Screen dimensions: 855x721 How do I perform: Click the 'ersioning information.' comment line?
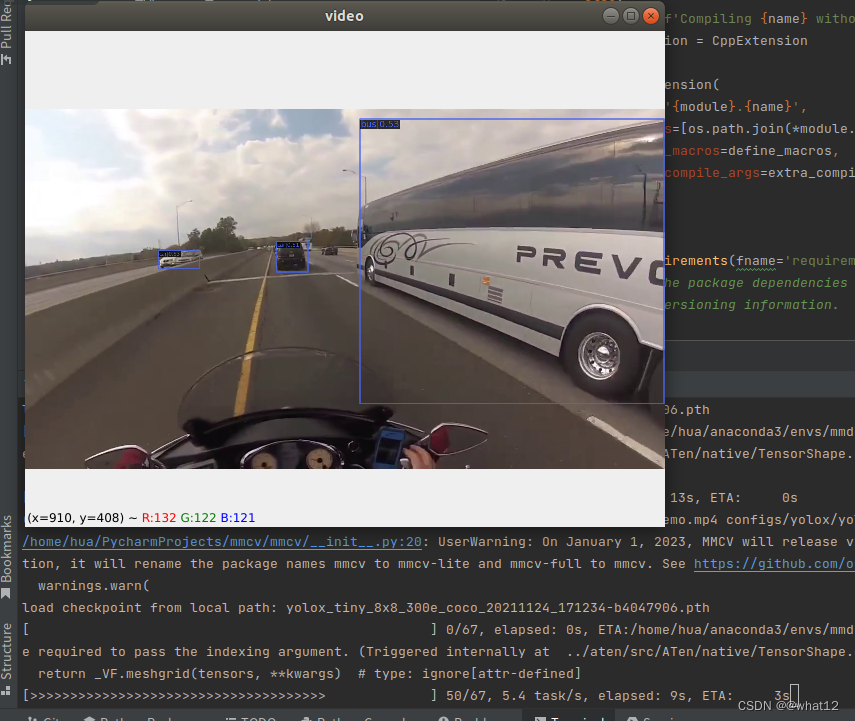(752, 304)
